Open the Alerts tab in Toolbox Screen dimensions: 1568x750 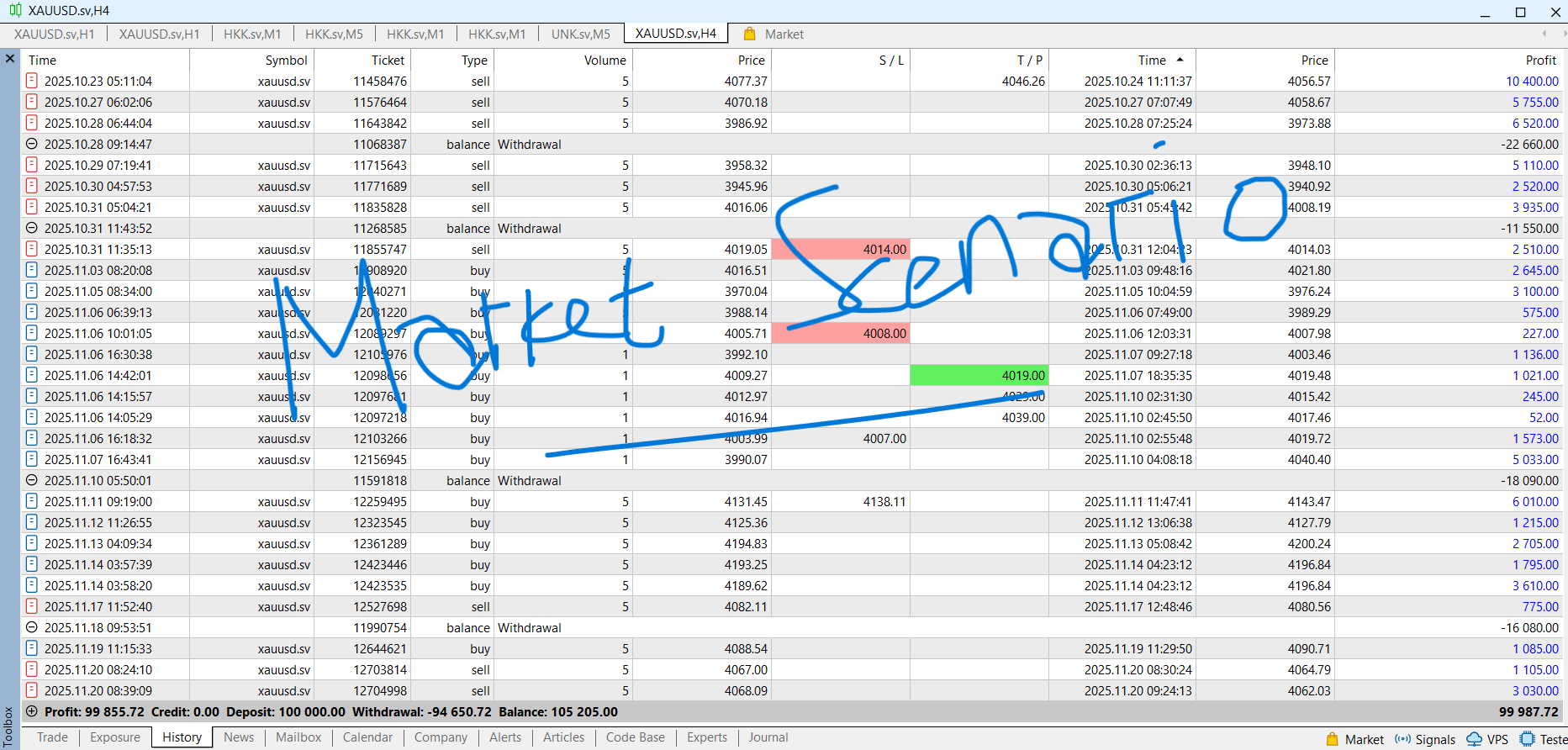pyautogui.click(x=505, y=737)
